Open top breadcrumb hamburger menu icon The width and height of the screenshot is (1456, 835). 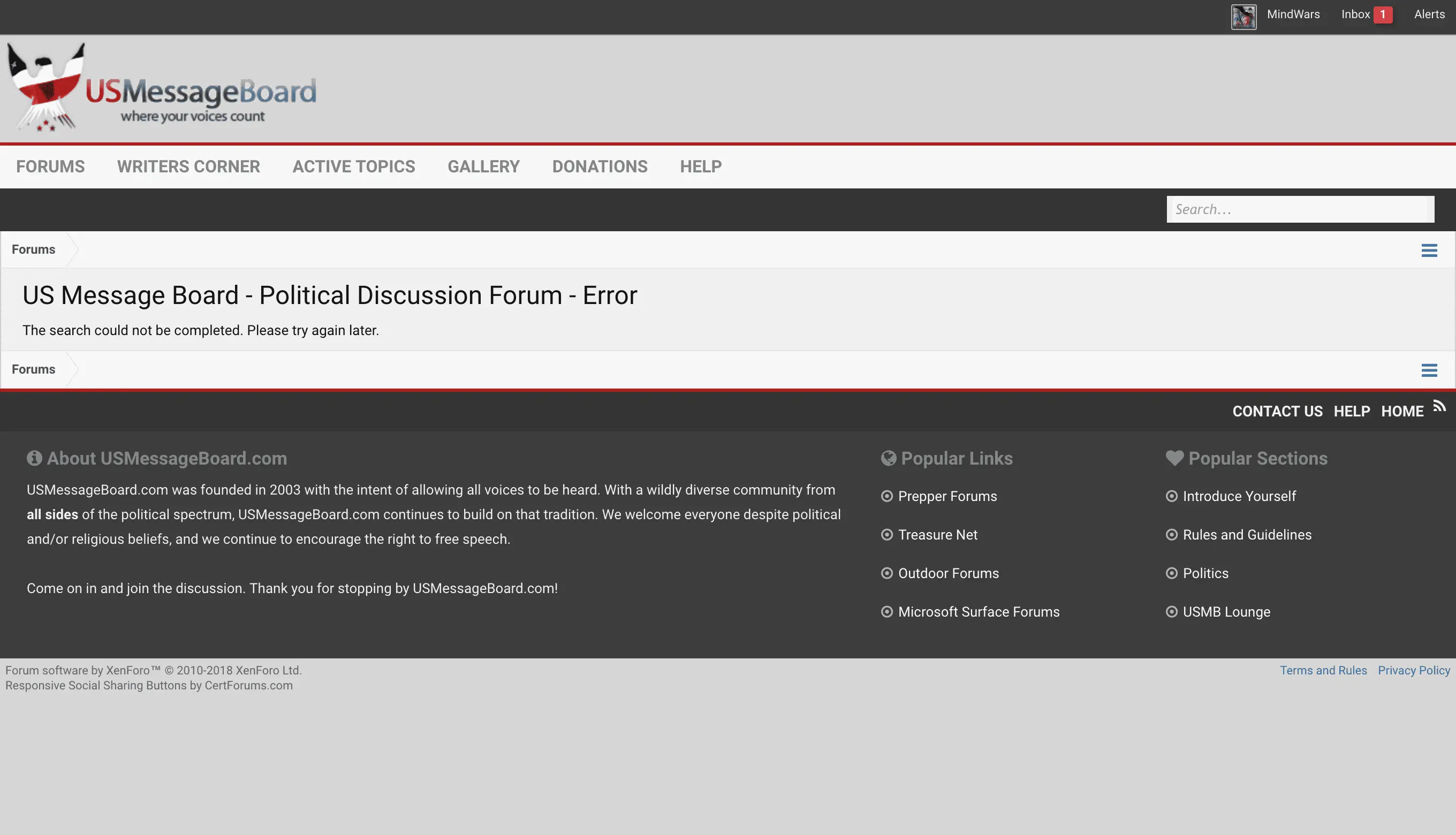click(1429, 250)
